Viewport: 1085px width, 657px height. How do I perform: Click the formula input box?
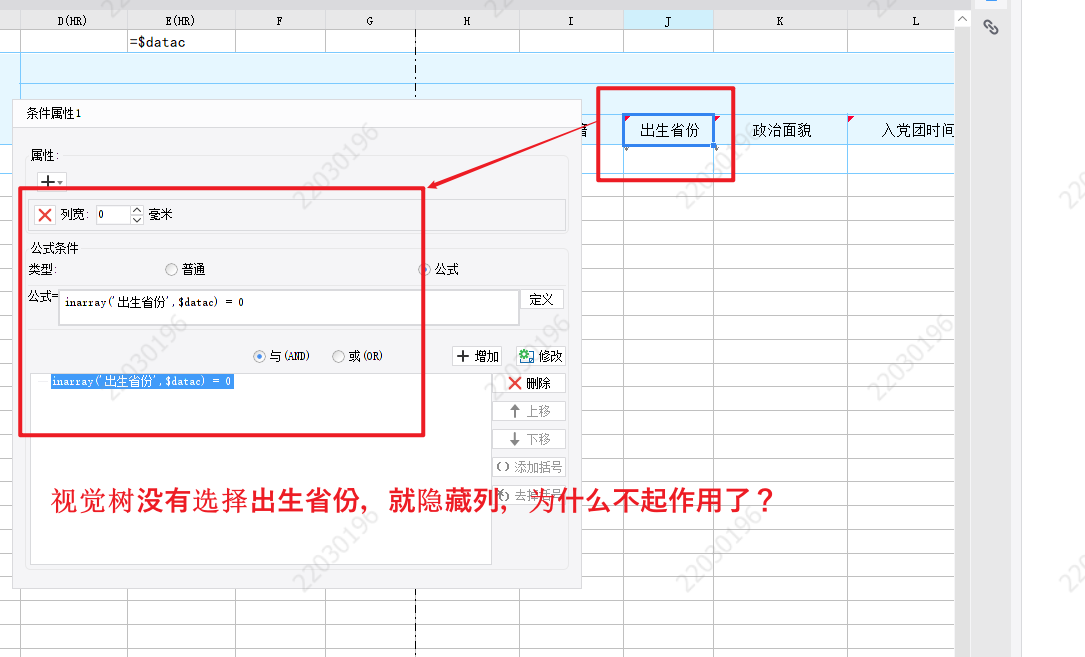click(x=289, y=307)
